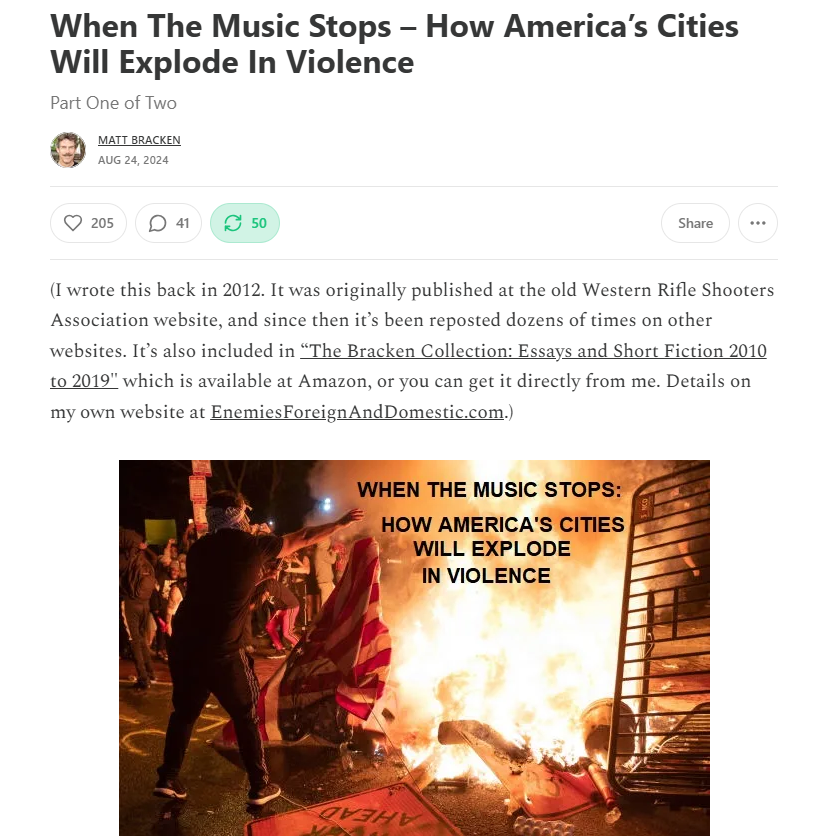Open the burning street article image
Screen dimensions: 823x836
click(x=414, y=648)
